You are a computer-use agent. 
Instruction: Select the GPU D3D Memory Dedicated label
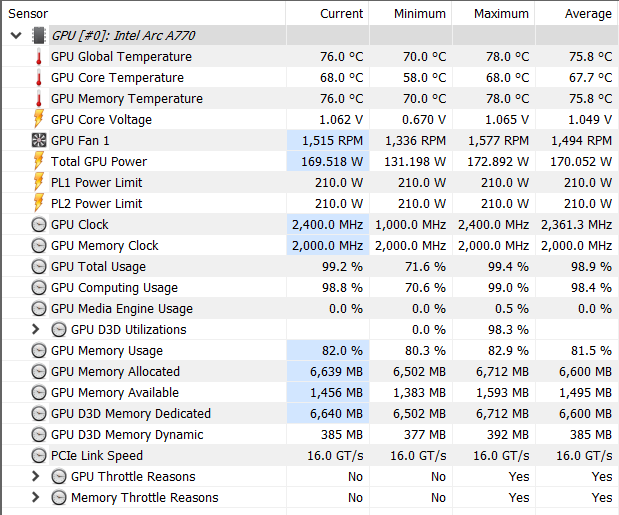(131, 414)
